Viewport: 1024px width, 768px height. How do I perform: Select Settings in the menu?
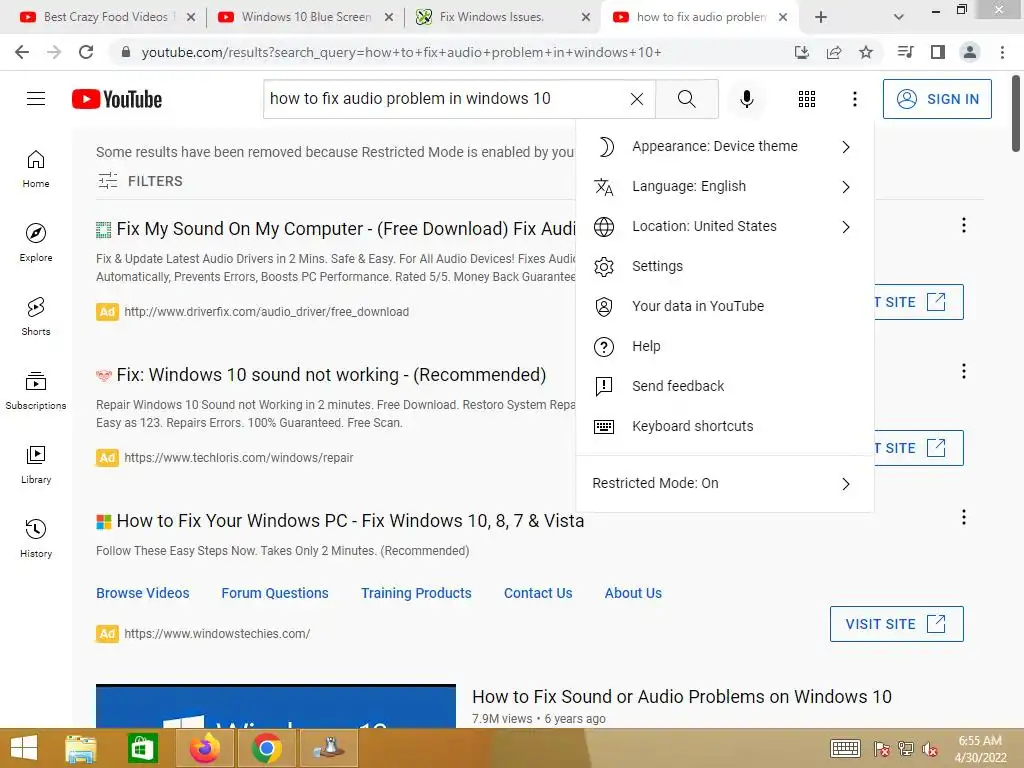pyautogui.click(x=725, y=266)
